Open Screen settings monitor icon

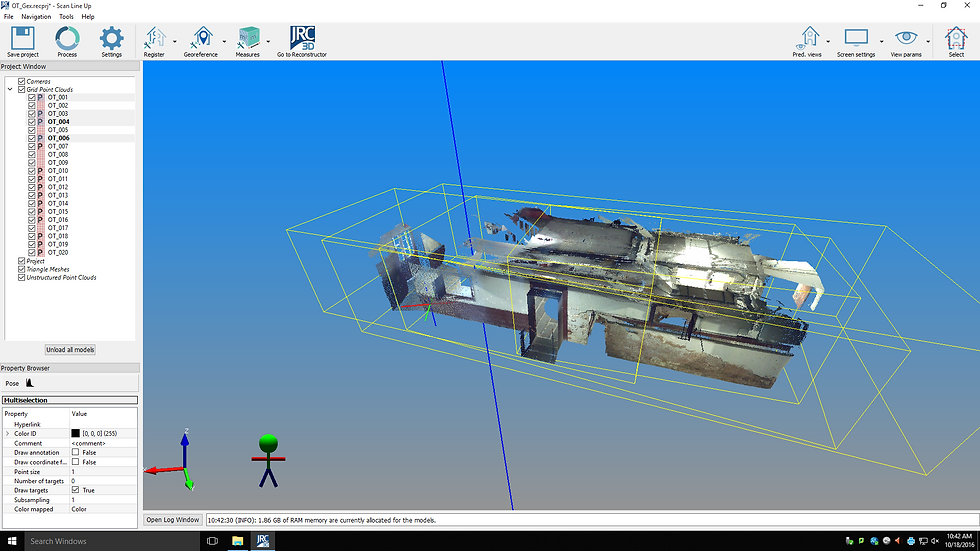pyautogui.click(x=856, y=38)
